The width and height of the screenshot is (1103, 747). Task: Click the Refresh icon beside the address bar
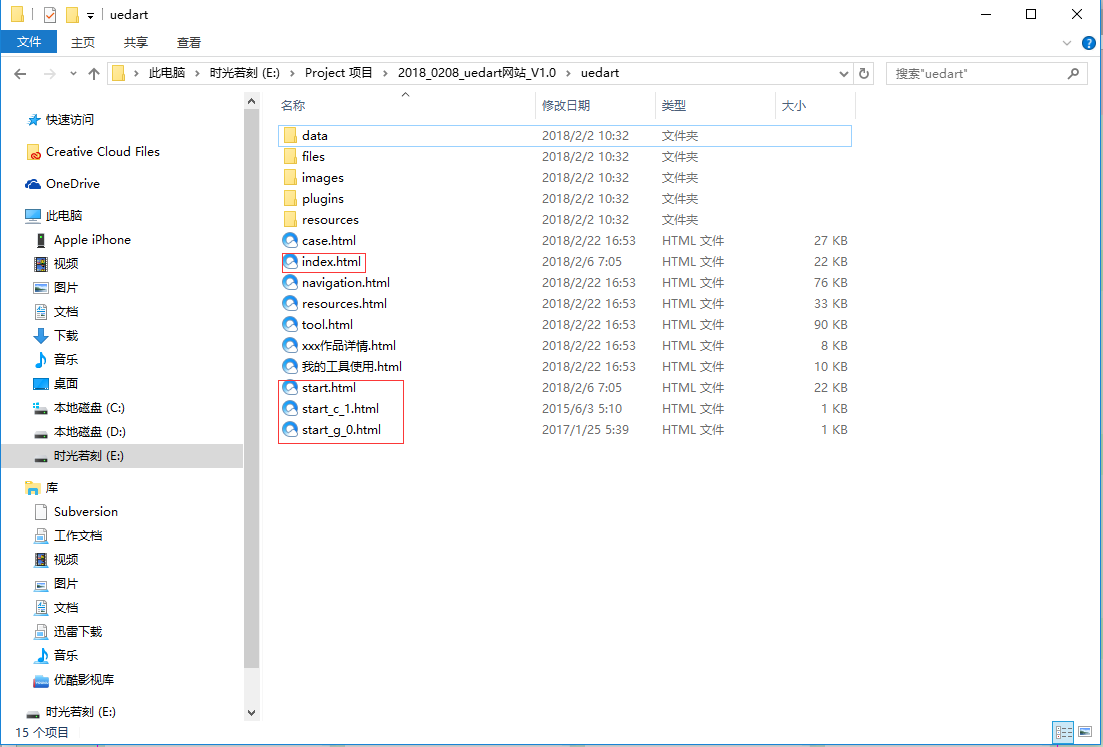[864, 74]
